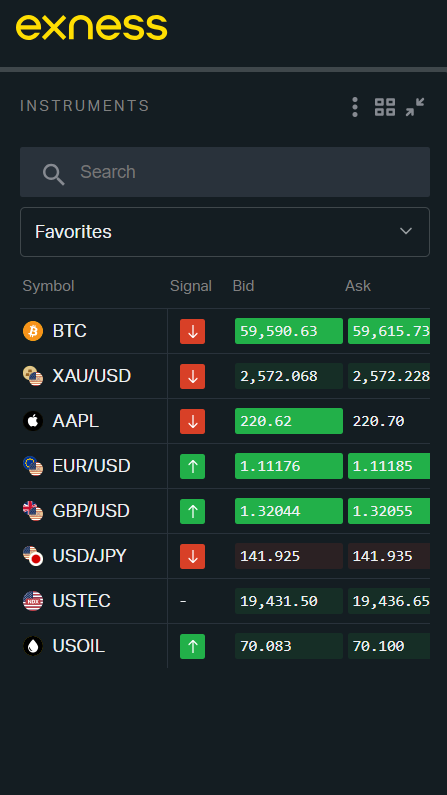447x795 pixels.
Task: Switch instruments to grid view
Action: 385,107
